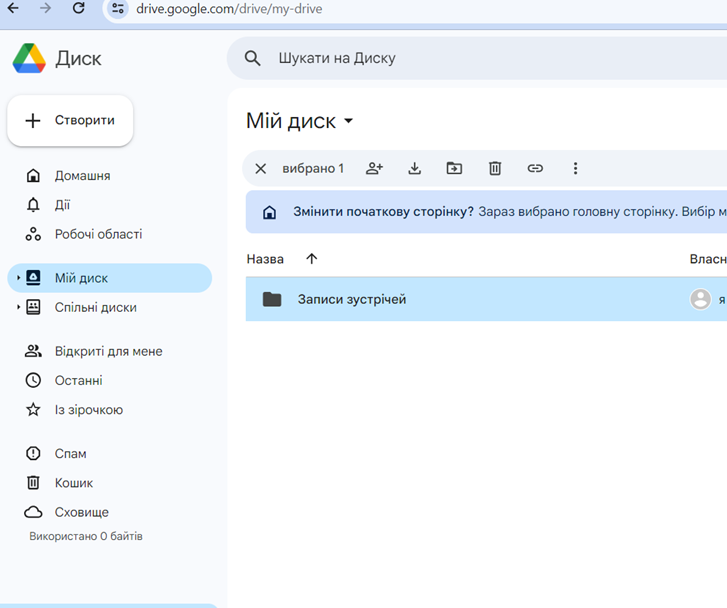727x608 pixels.
Task: Click the browser back arrow
Action: click(x=13, y=8)
